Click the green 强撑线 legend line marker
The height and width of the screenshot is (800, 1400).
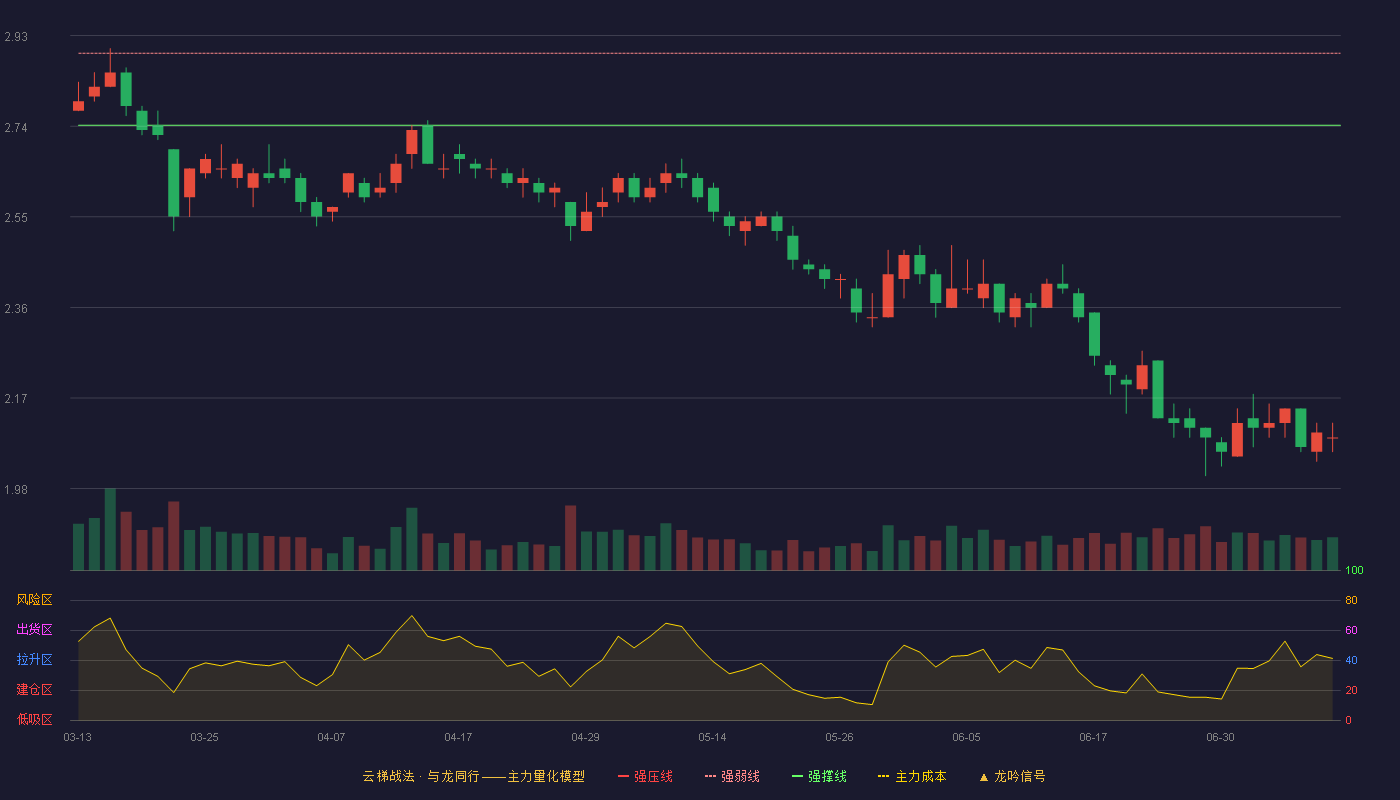coord(797,776)
